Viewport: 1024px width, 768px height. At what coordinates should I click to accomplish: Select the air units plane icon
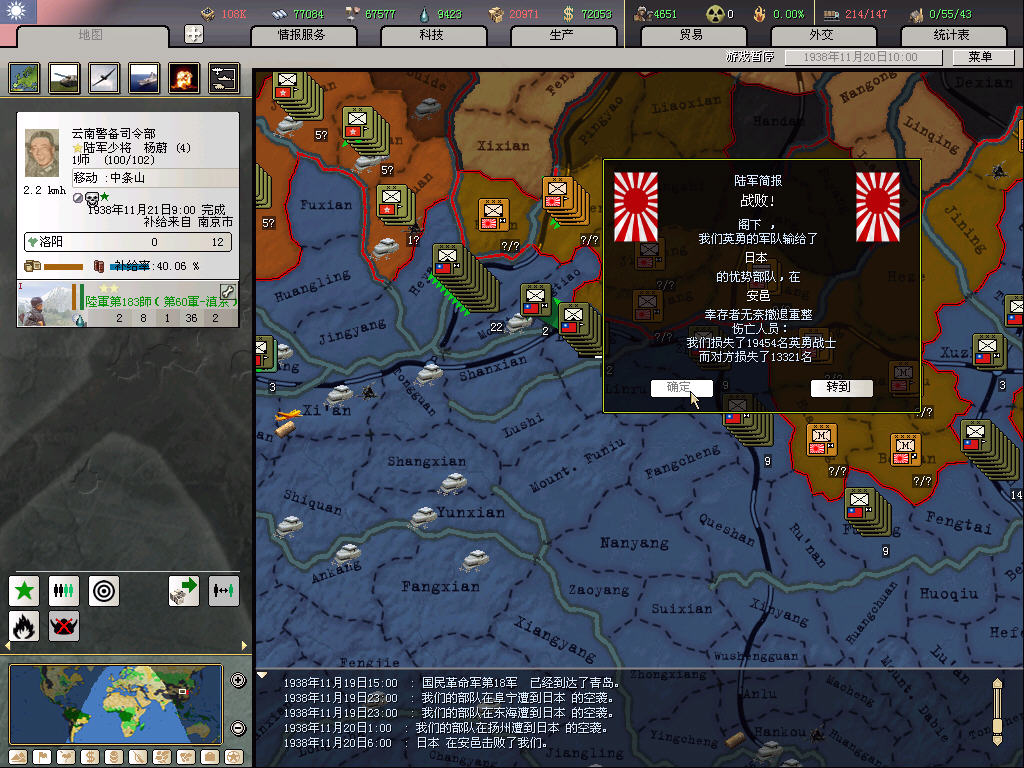(104, 78)
